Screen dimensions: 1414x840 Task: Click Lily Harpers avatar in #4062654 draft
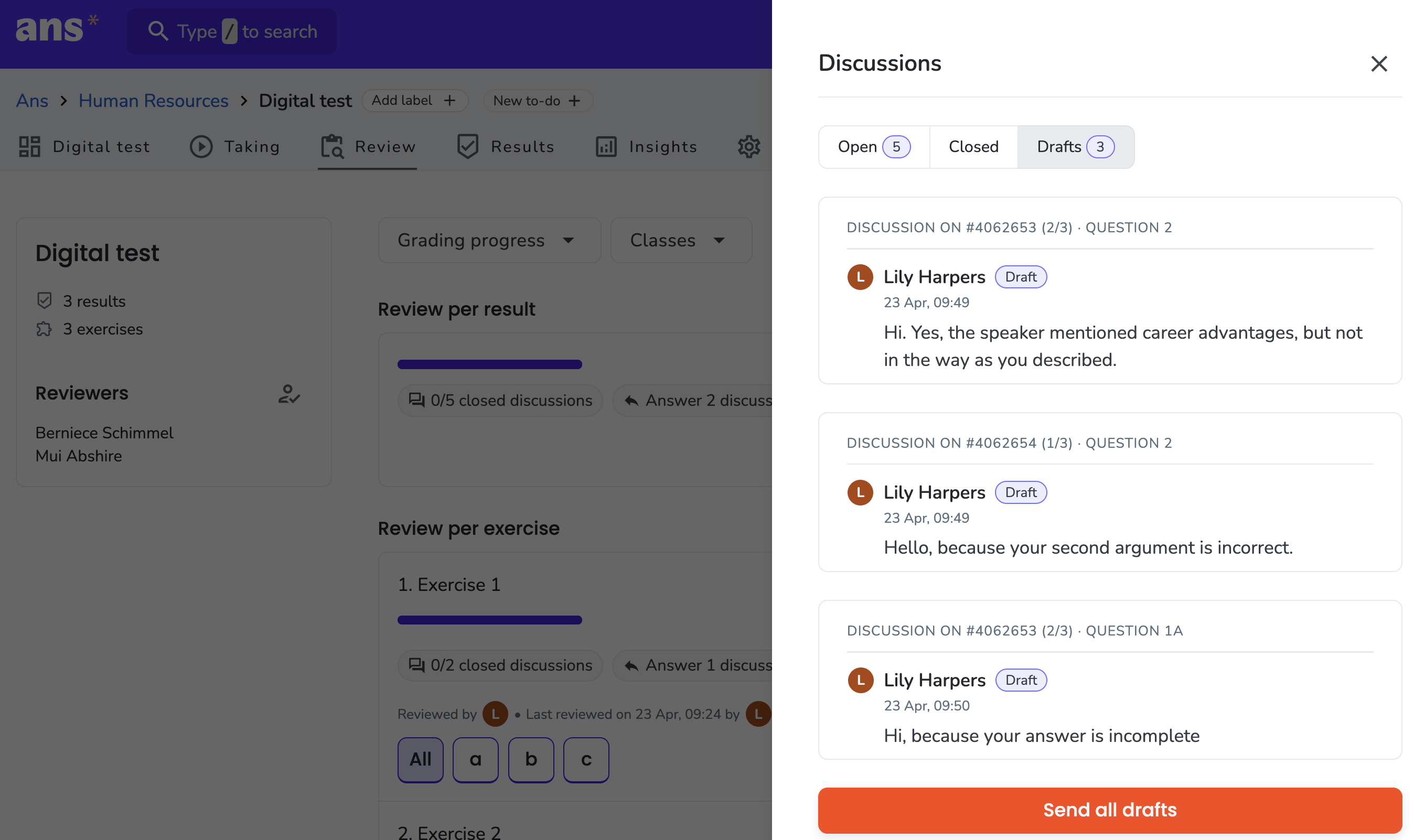tap(860, 492)
